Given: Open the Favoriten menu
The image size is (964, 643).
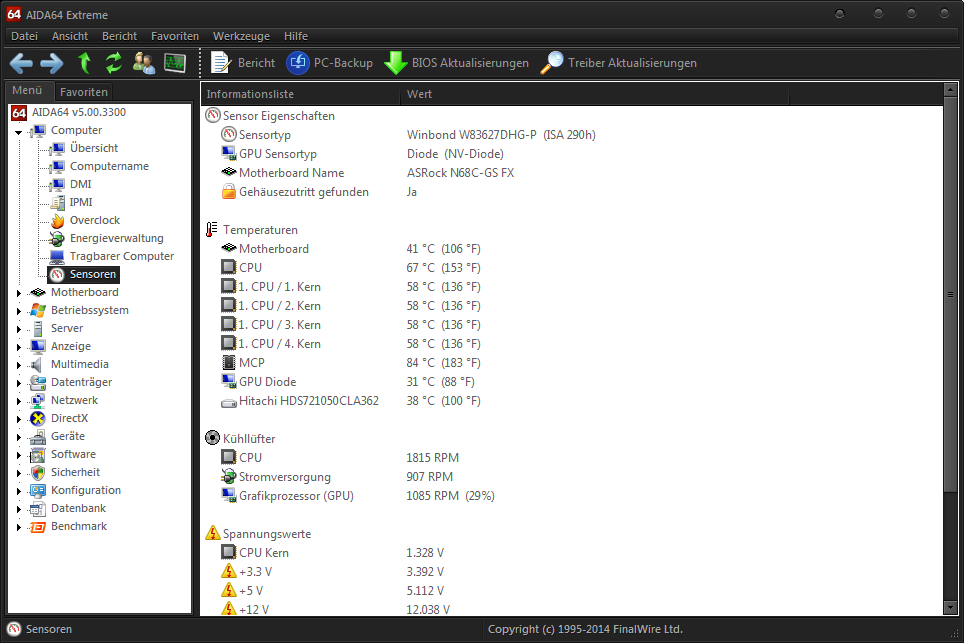Looking at the screenshot, I should click(175, 36).
